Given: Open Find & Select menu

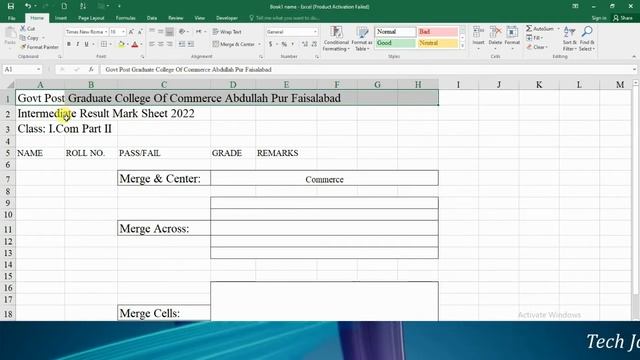Looking at the screenshot, I should (587, 38).
